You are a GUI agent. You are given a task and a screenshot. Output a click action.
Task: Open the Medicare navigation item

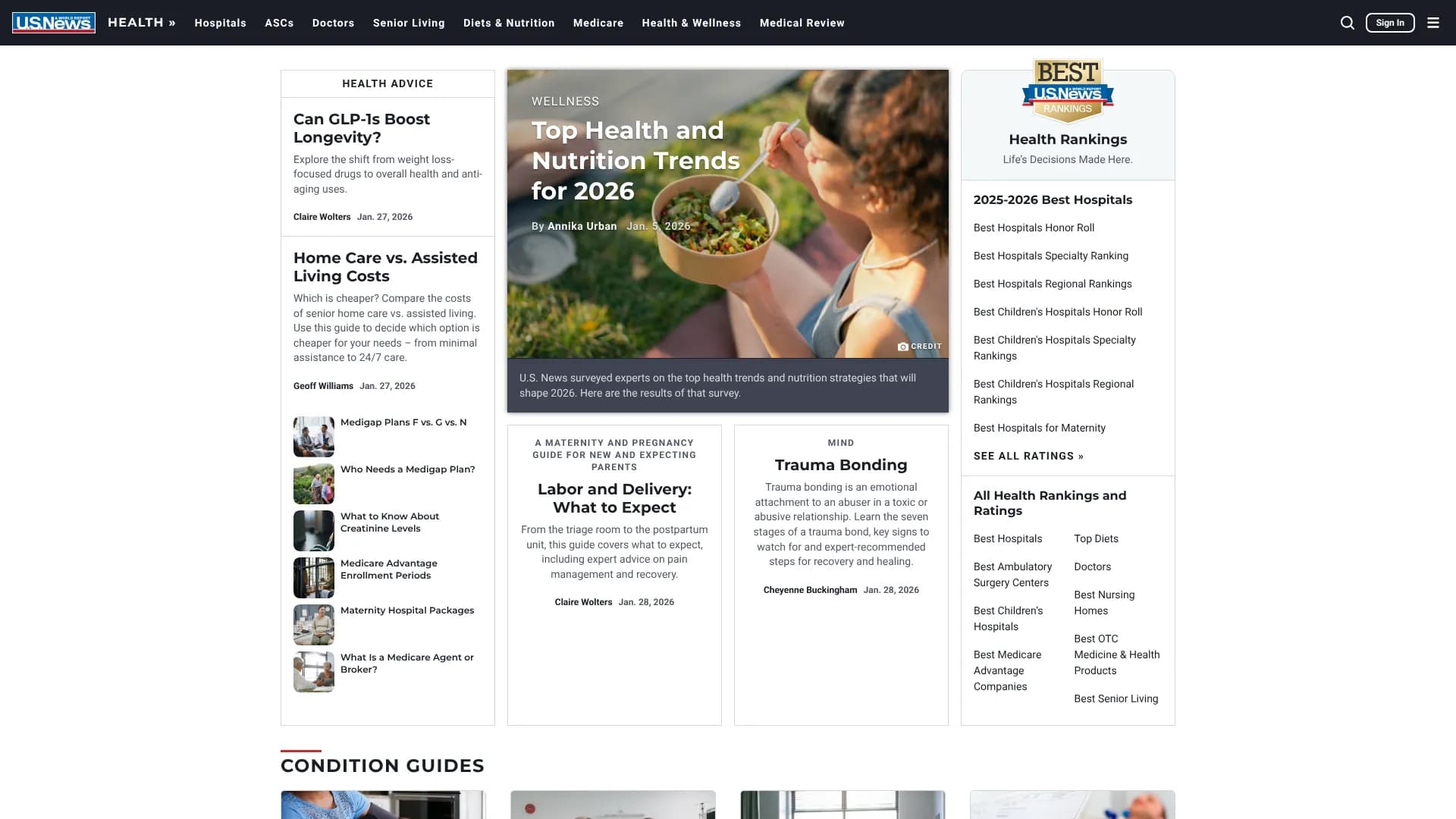coord(598,23)
